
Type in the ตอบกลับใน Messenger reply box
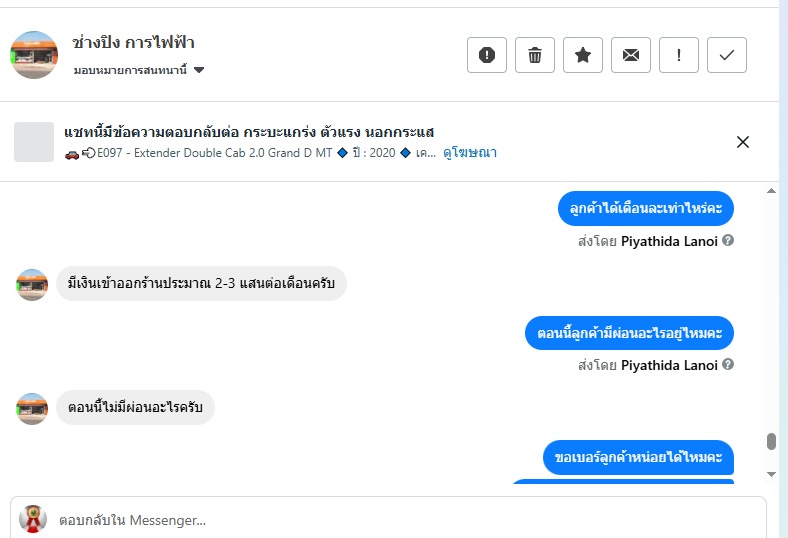point(400,520)
